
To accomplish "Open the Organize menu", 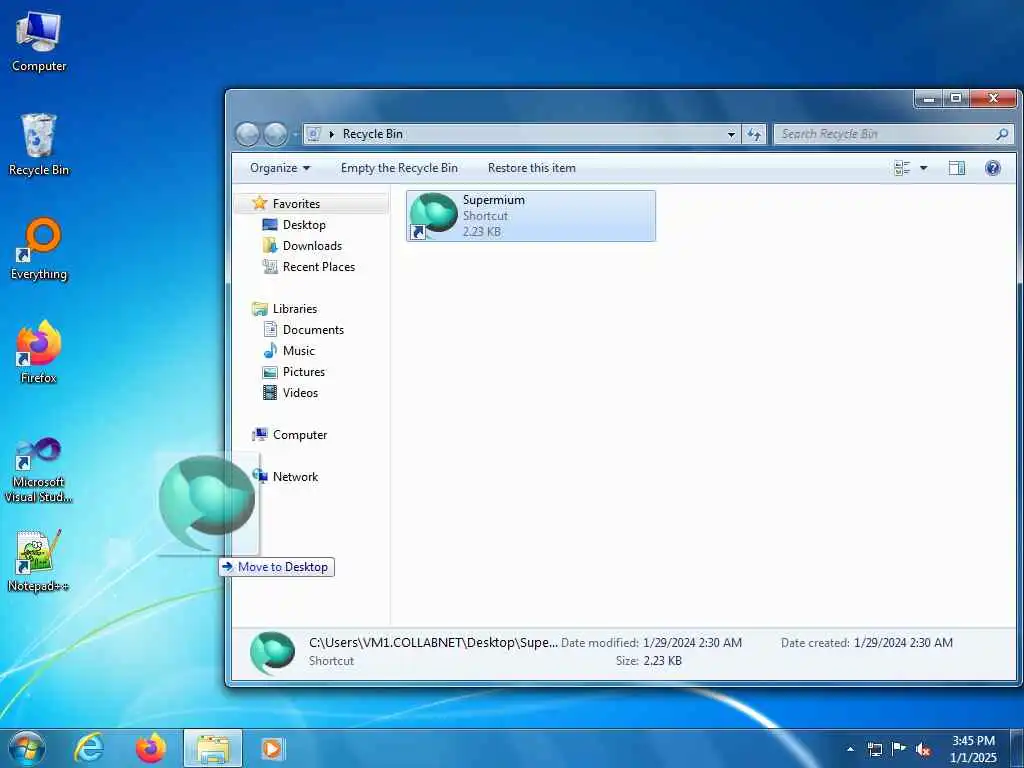I will click(x=280, y=168).
